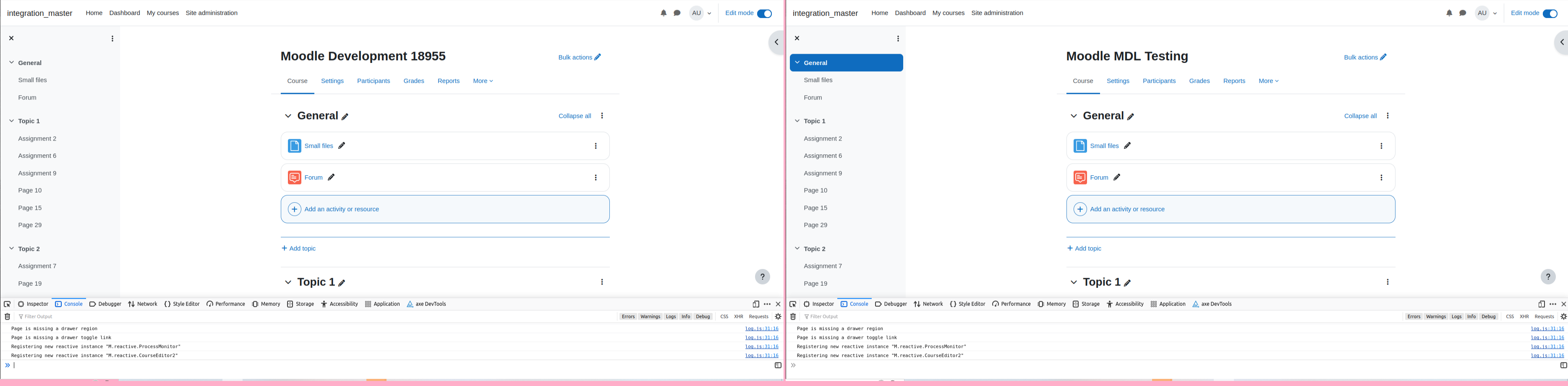The height and width of the screenshot is (386, 1568).
Task: Edit General section name in left window
Action: 345,116
